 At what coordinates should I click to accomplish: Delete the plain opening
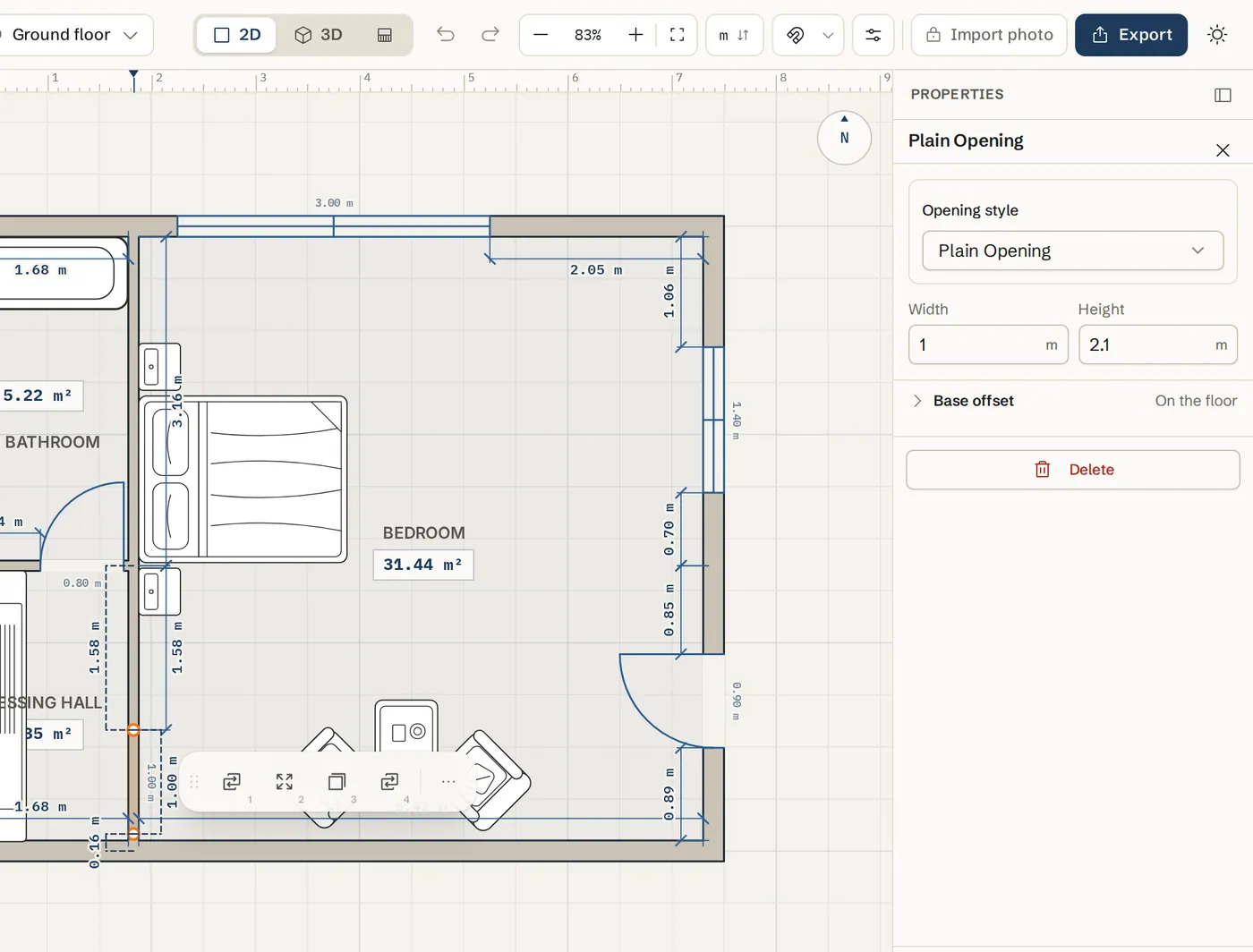(x=1072, y=470)
